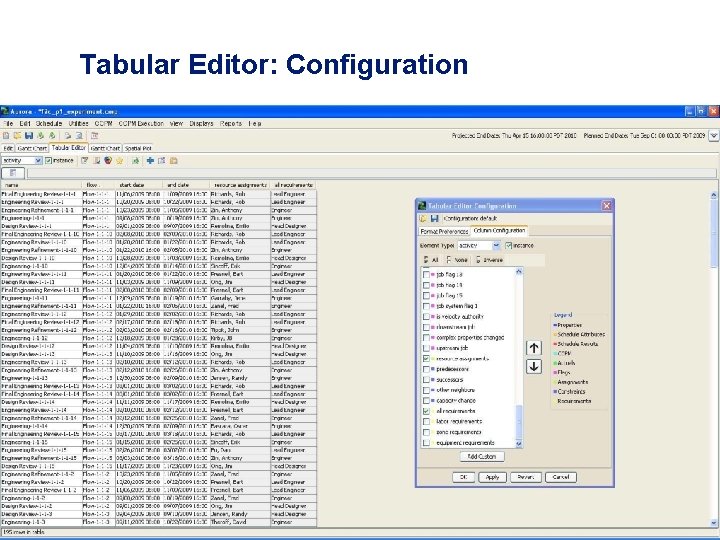The image size is (720, 540).
Task: Click the Inverse selection button
Action: [x=489, y=260]
